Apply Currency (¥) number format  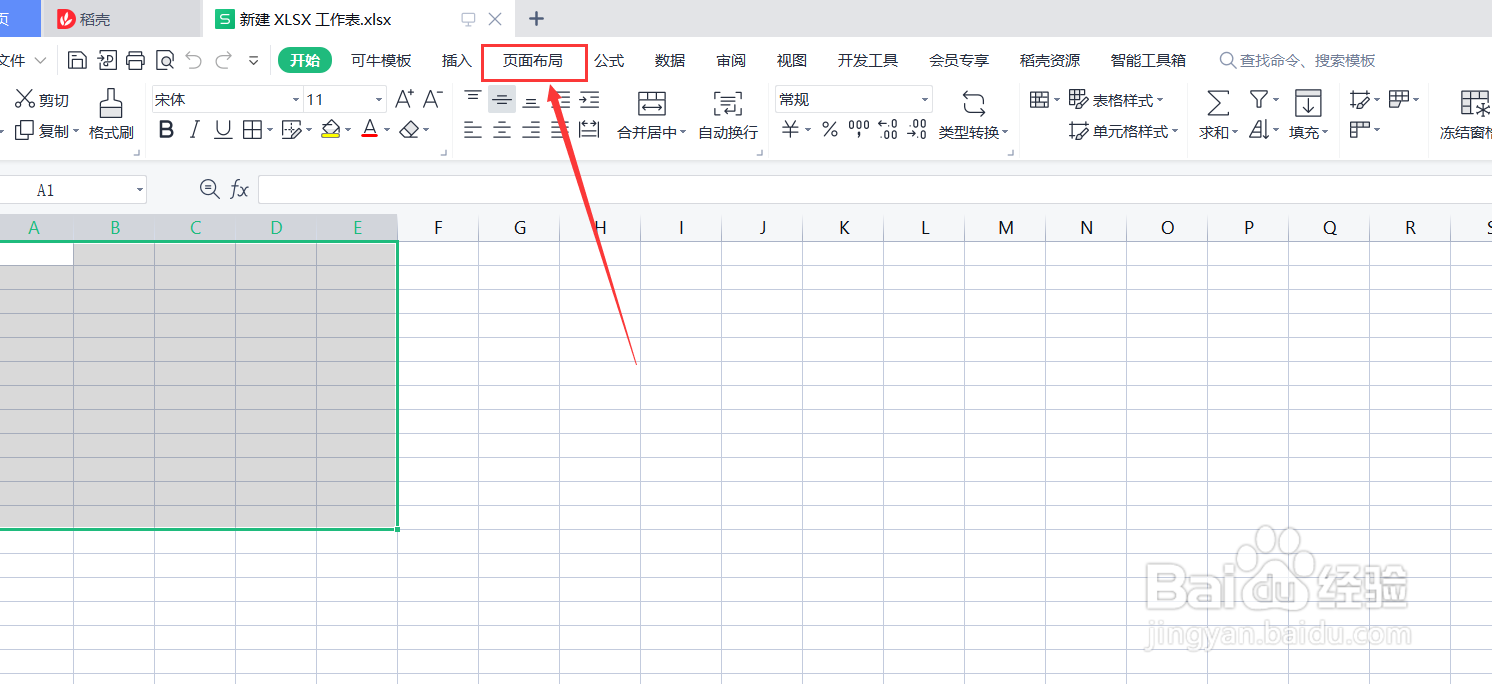point(790,130)
